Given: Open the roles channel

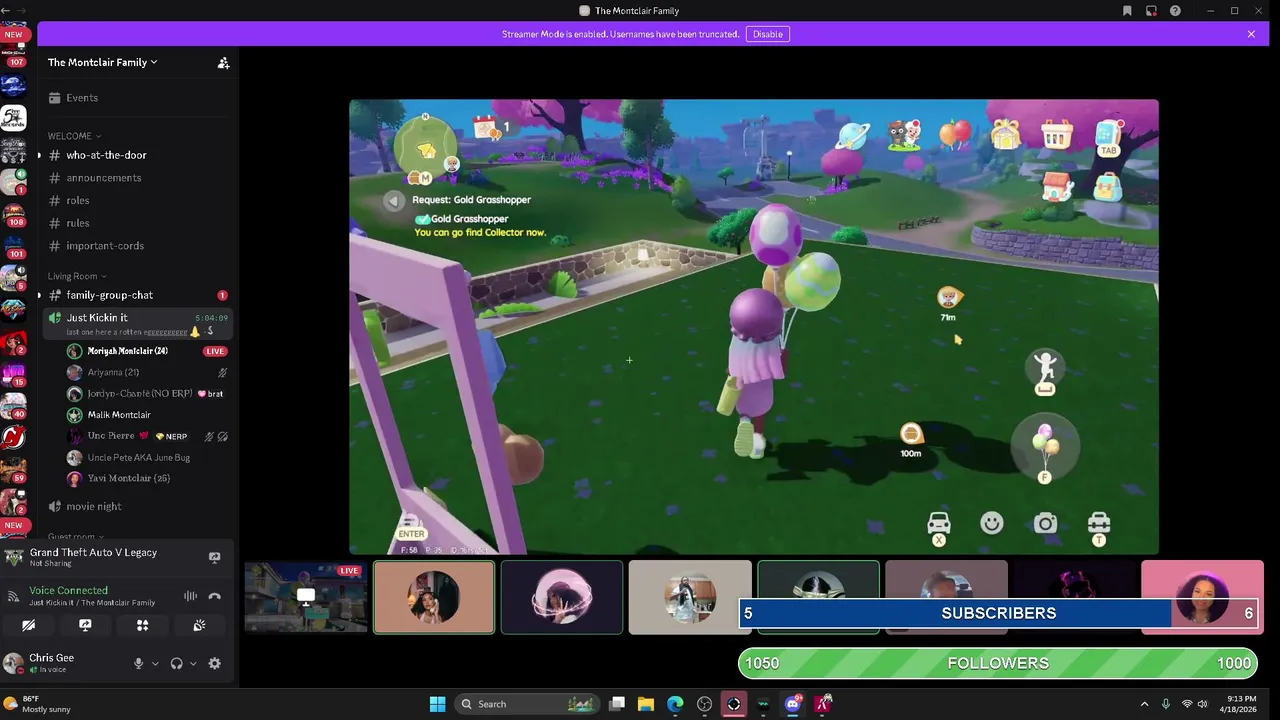Looking at the screenshot, I should [x=137, y=200].
